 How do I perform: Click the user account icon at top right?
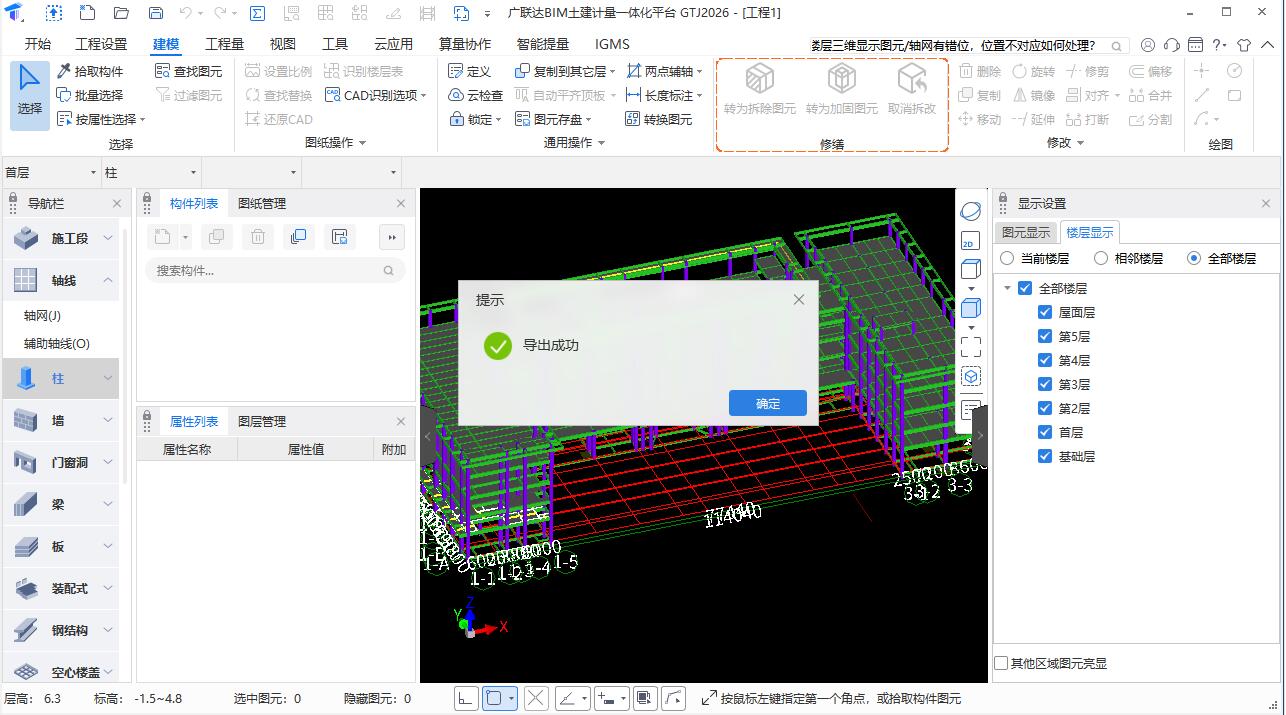pyautogui.click(x=1147, y=45)
